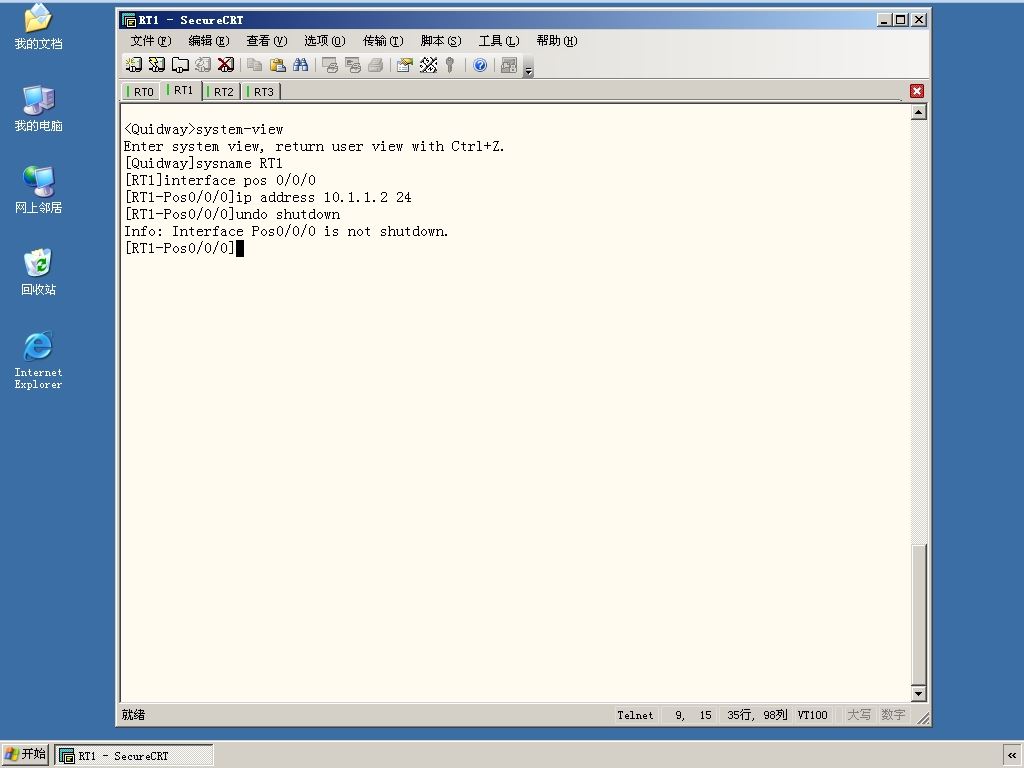Click the 开始 Start button
Image resolution: width=1024 pixels, height=768 pixels.
pos(25,754)
